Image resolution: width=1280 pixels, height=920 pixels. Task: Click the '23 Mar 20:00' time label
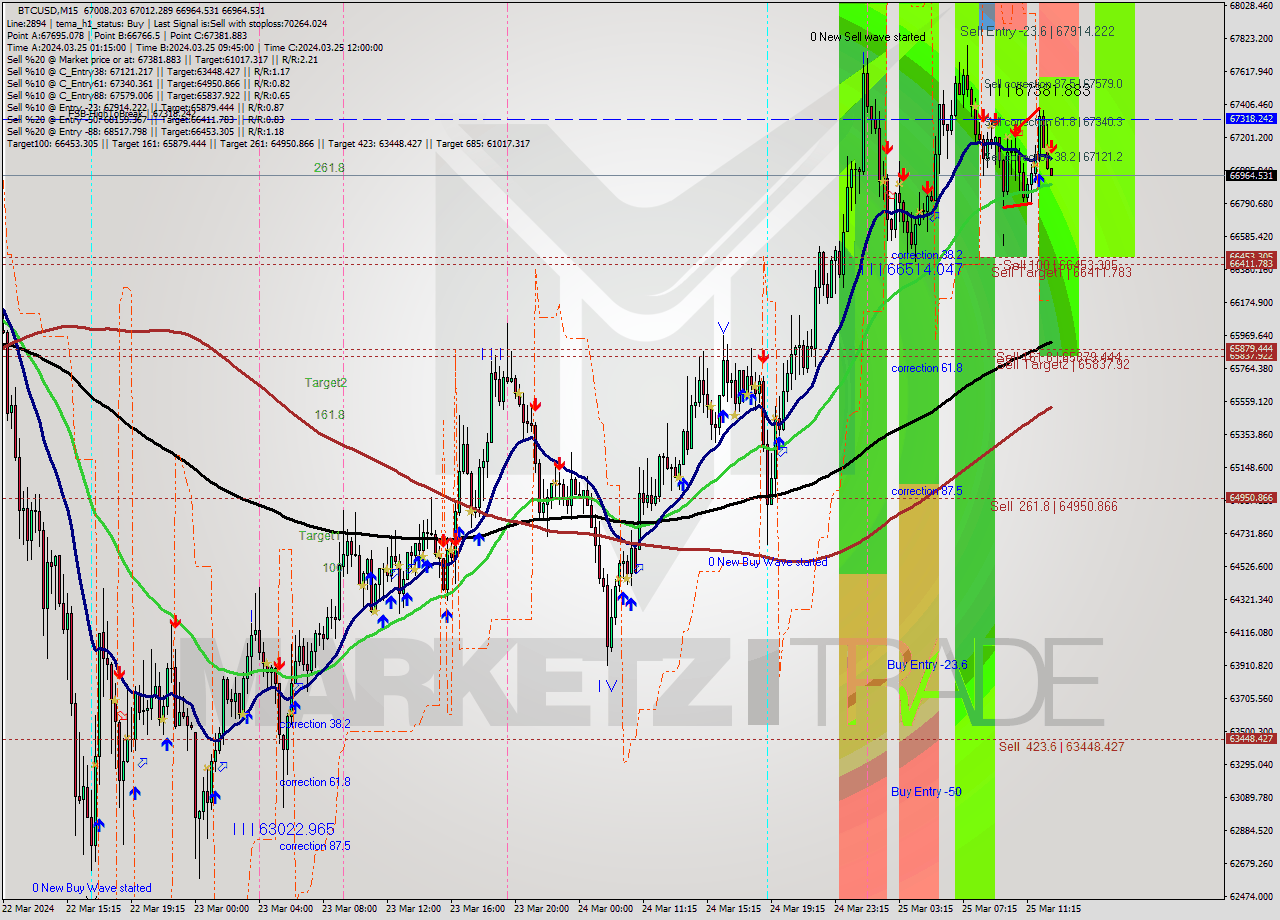click(x=541, y=909)
